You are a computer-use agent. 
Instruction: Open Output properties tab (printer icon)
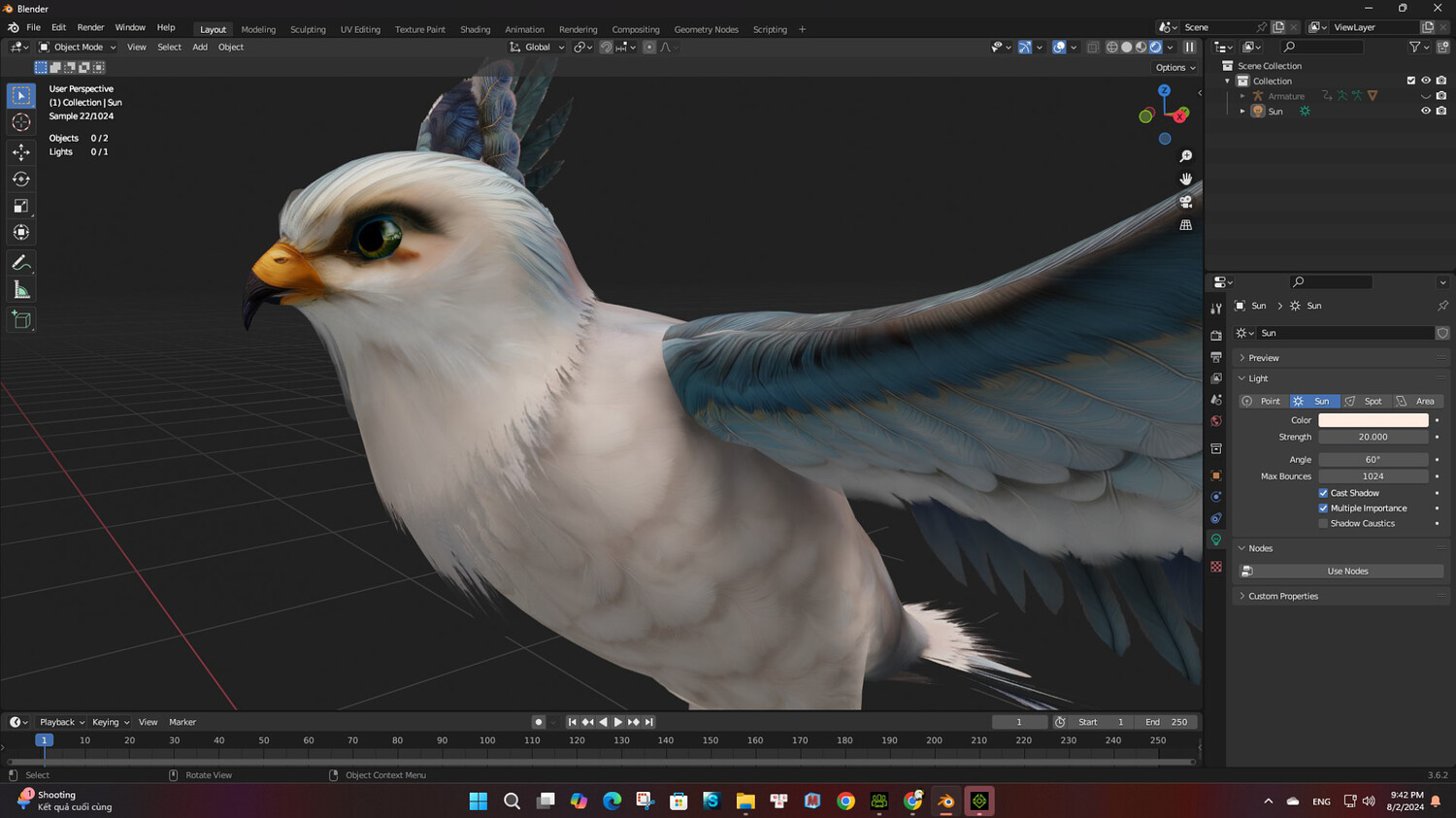click(x=1216, y=357)
